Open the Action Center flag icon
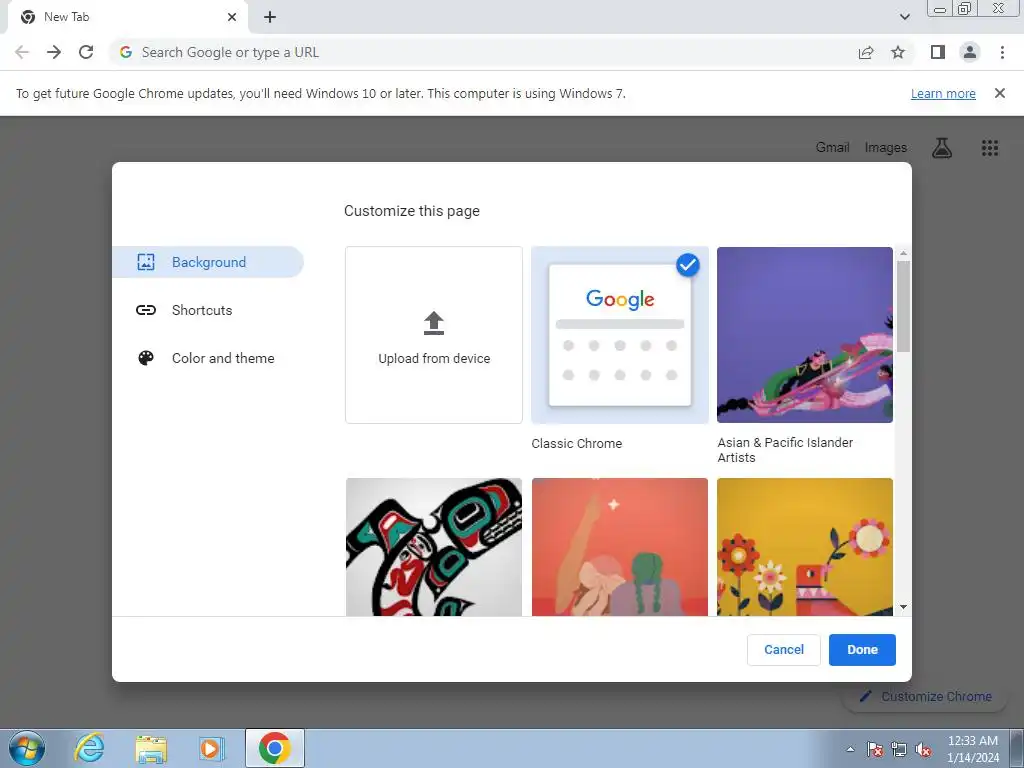1024x768 pixels. pos(874,749)
